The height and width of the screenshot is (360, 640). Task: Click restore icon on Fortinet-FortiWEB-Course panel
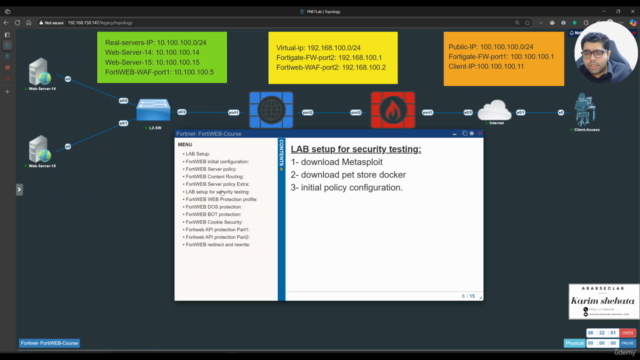(464, 133)
